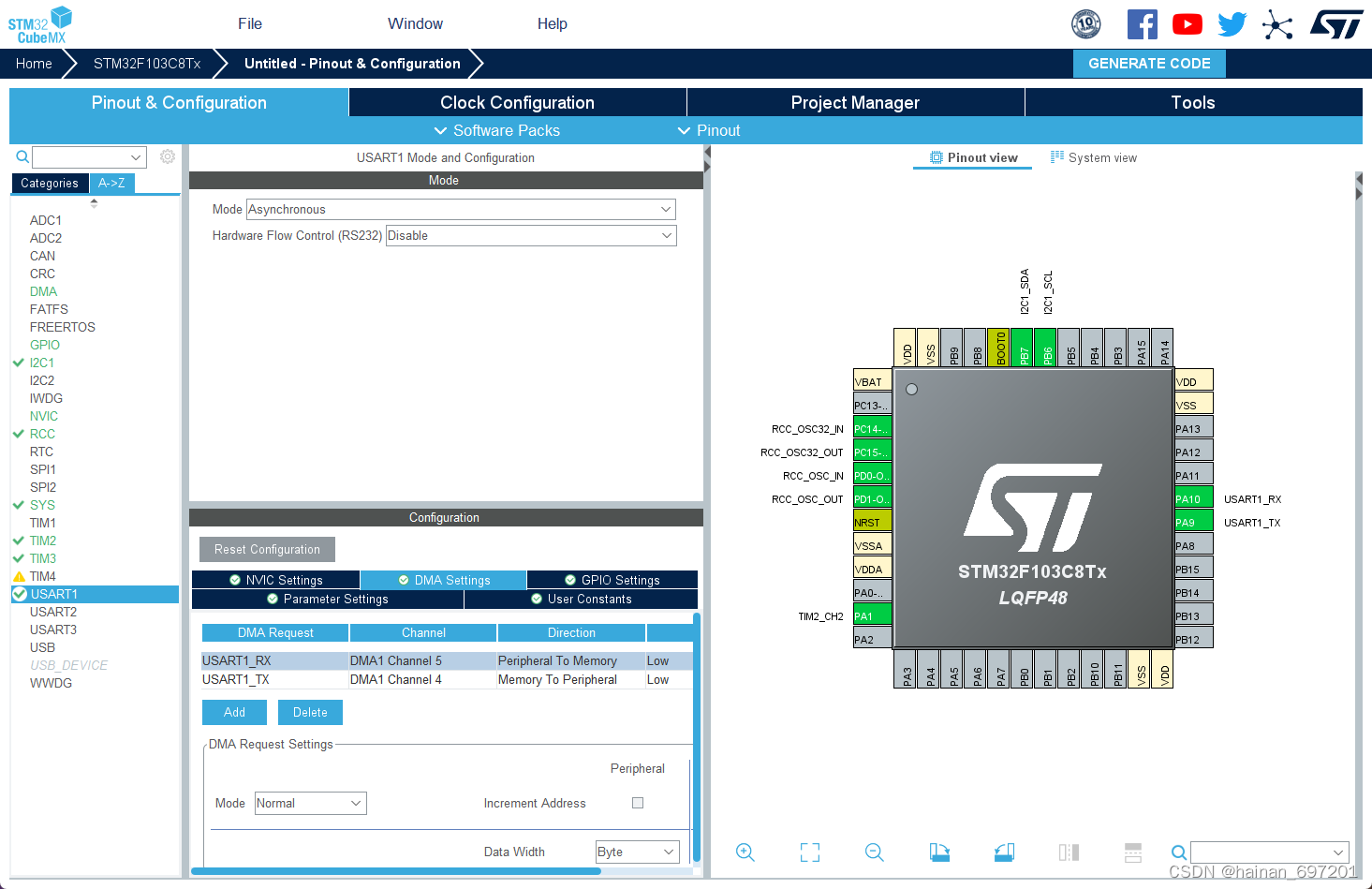
Task: Switch to the Project Manager tab
Action: 855,102
